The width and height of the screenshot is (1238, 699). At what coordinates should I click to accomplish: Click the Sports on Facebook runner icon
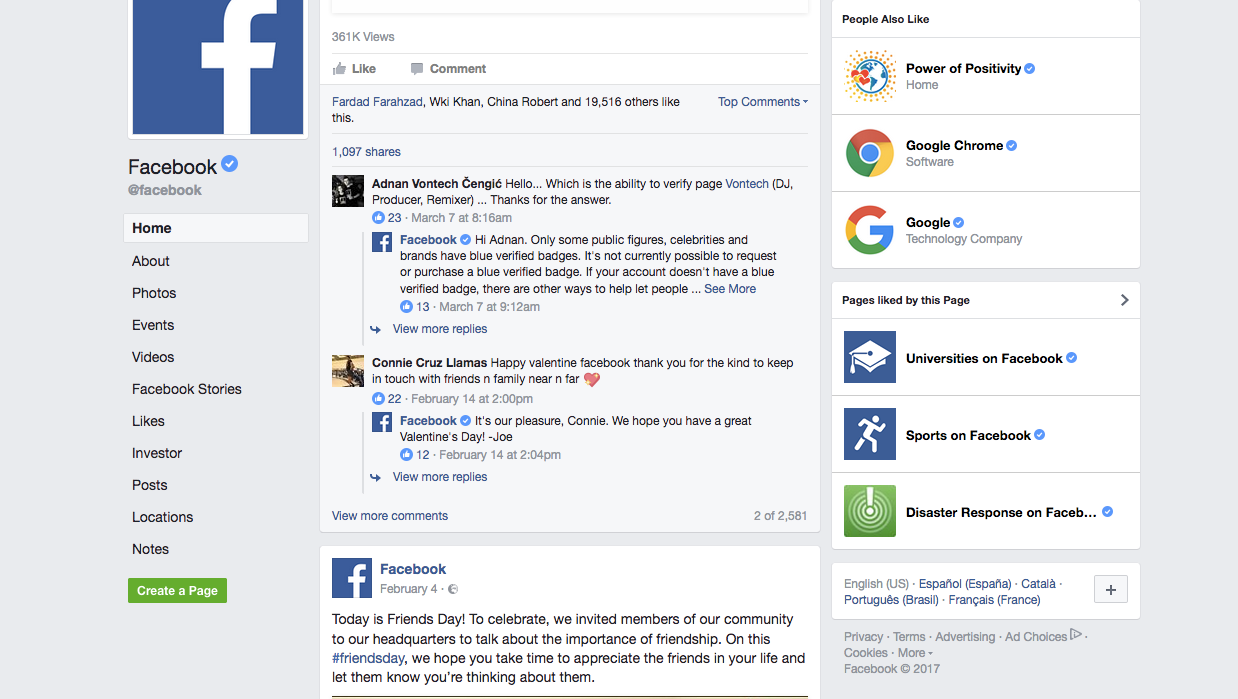[x=870, y=434]
